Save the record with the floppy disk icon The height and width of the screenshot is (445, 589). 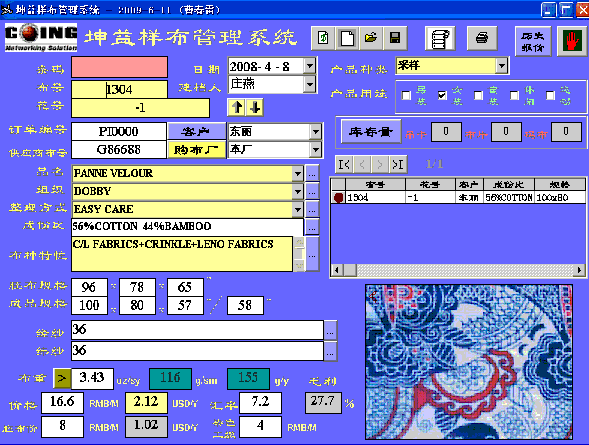pos(395,38)
